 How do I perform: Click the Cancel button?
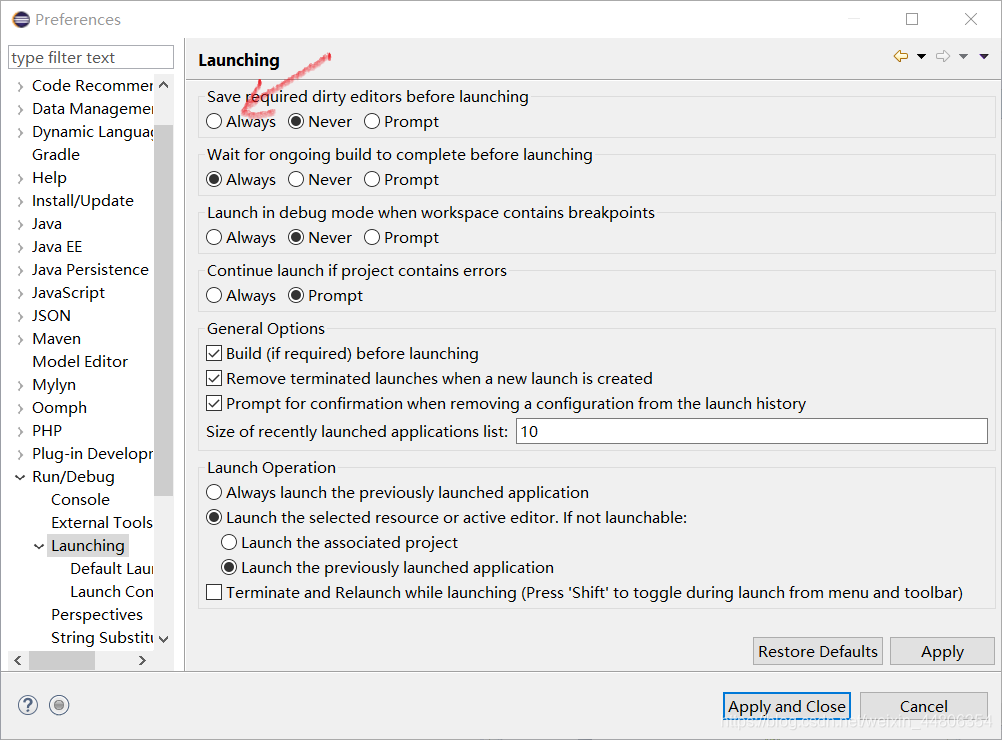924,706
